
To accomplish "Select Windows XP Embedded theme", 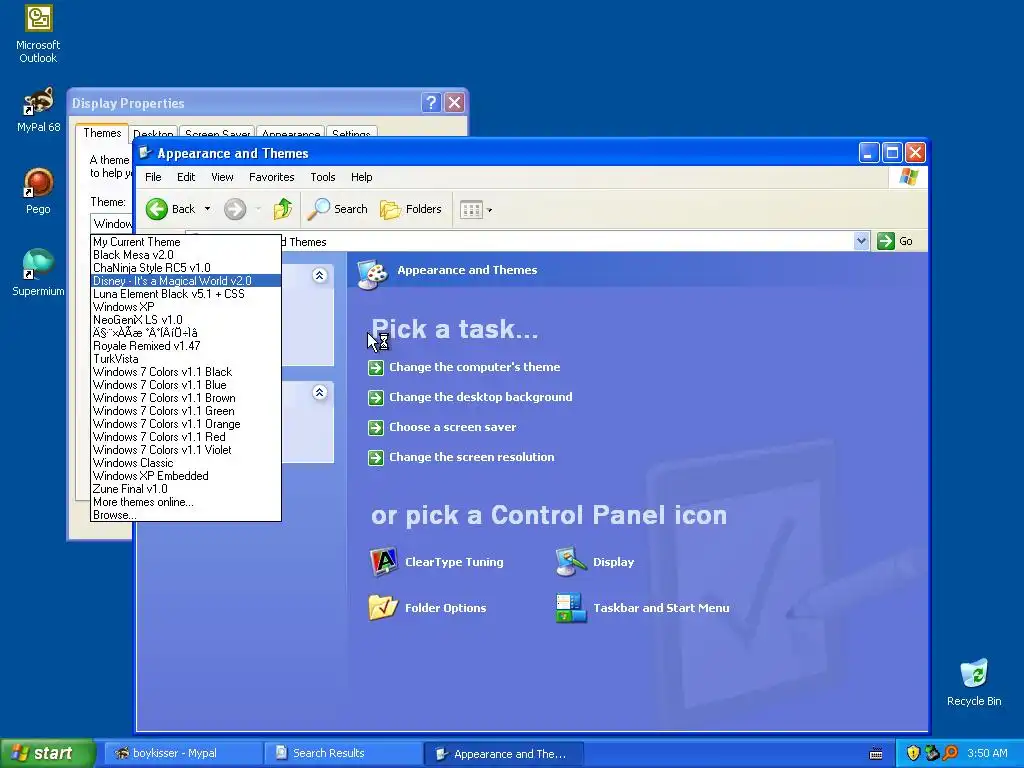I will tap(186, 476).
